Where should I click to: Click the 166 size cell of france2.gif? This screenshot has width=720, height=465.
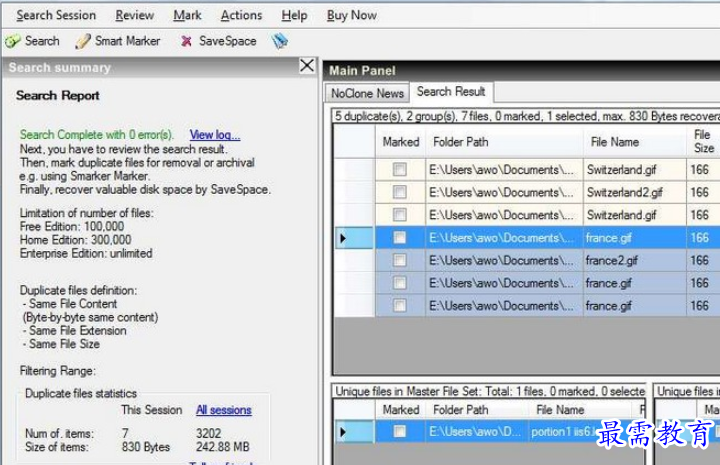pos(703,260)
